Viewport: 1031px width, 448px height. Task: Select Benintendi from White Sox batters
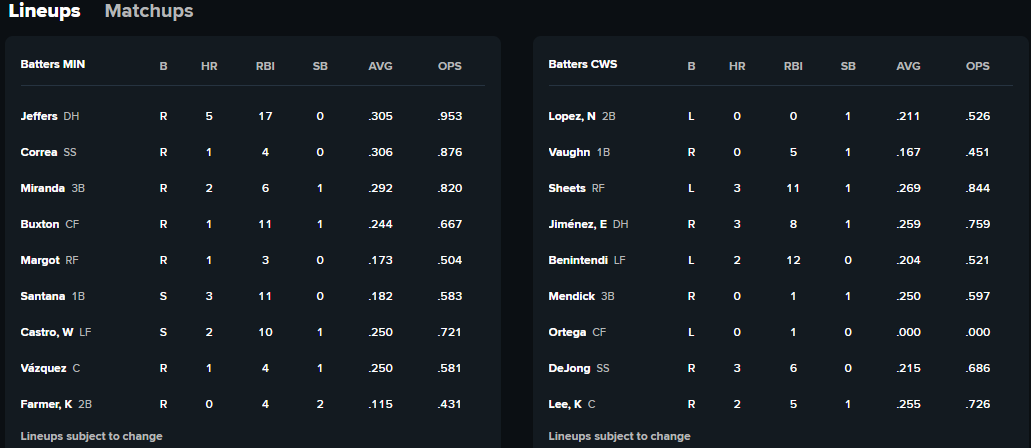point(578,260)
